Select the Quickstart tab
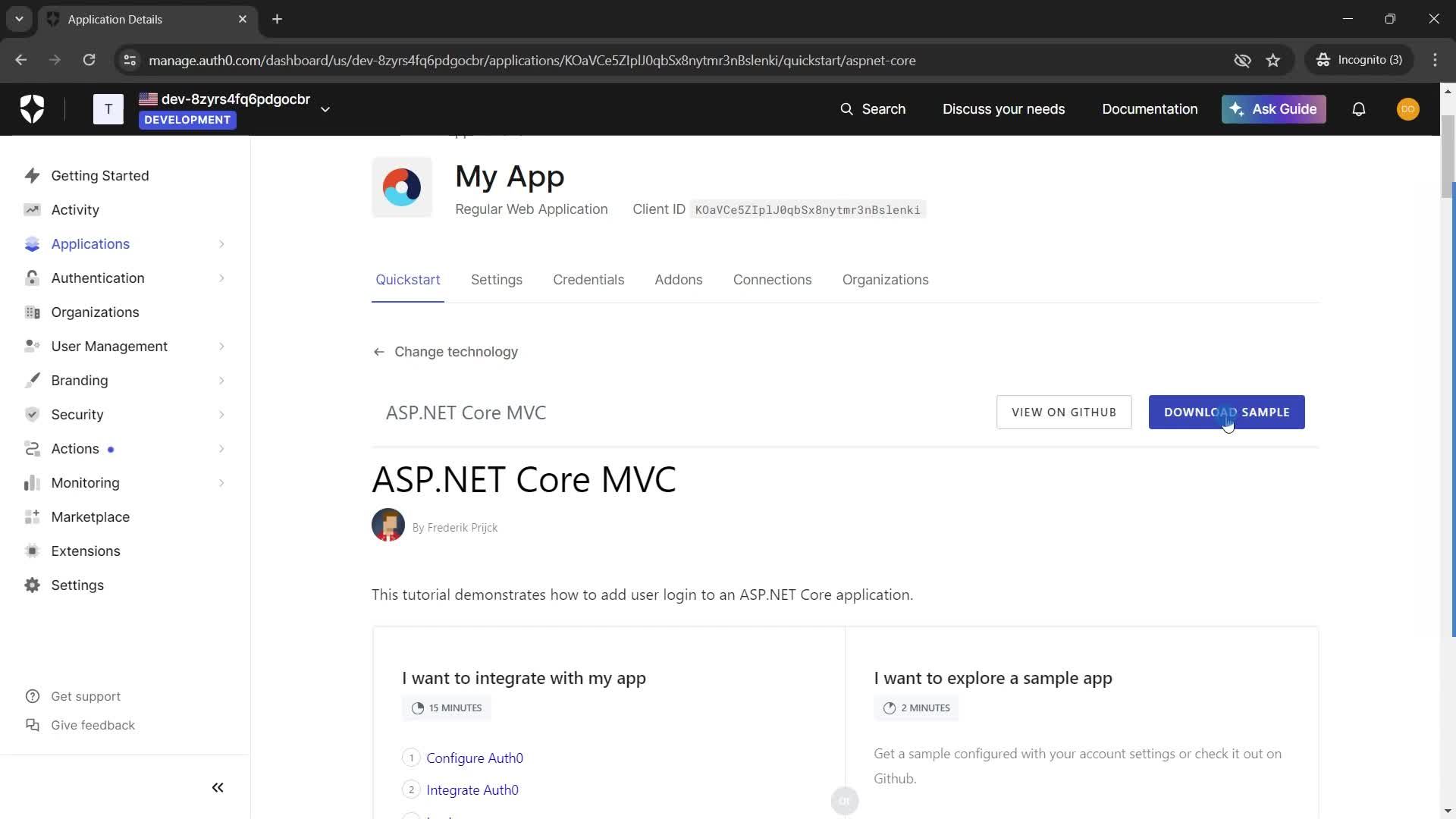The image size is (1456, 819). pyautogui.click(x=408, y=280)
